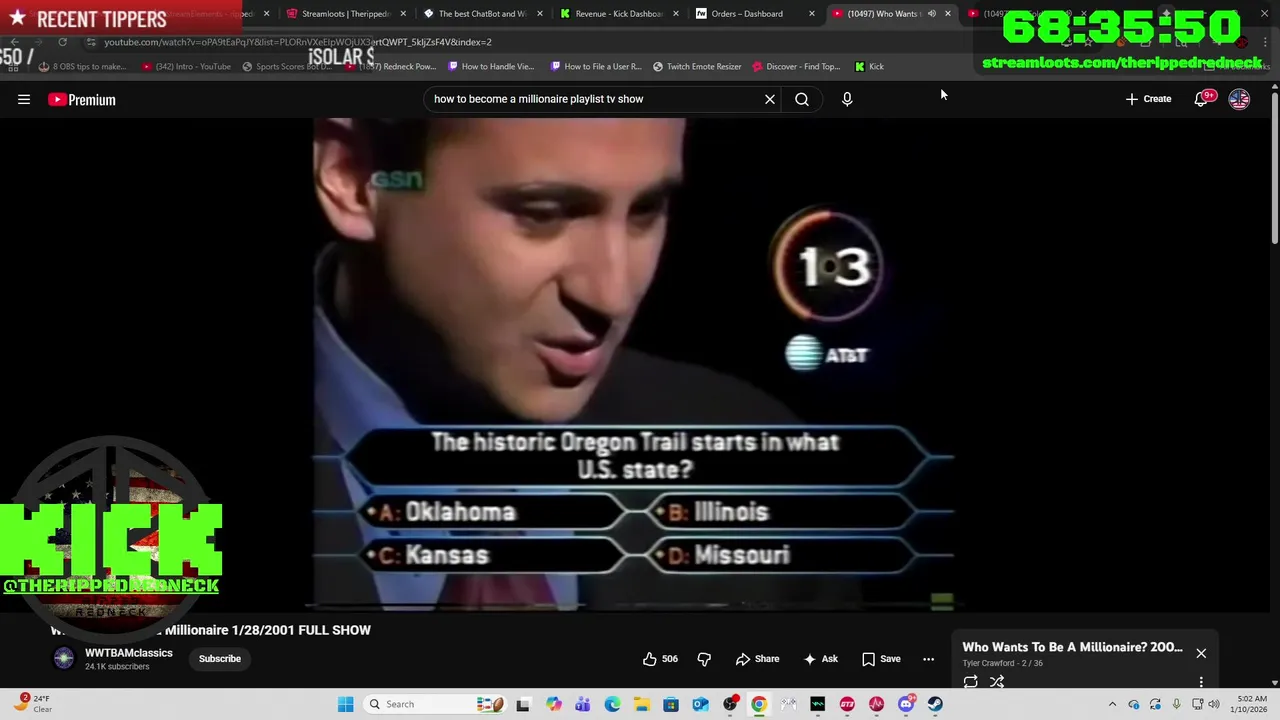Close the Streamloots tab
This screenshot has height=720, width=1280.
click(403, 14)
